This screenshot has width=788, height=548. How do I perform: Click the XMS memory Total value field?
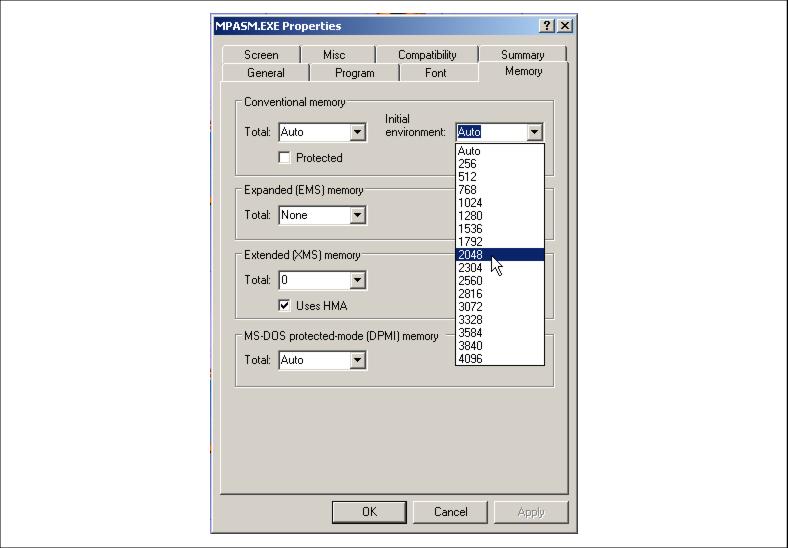[315, 280]
